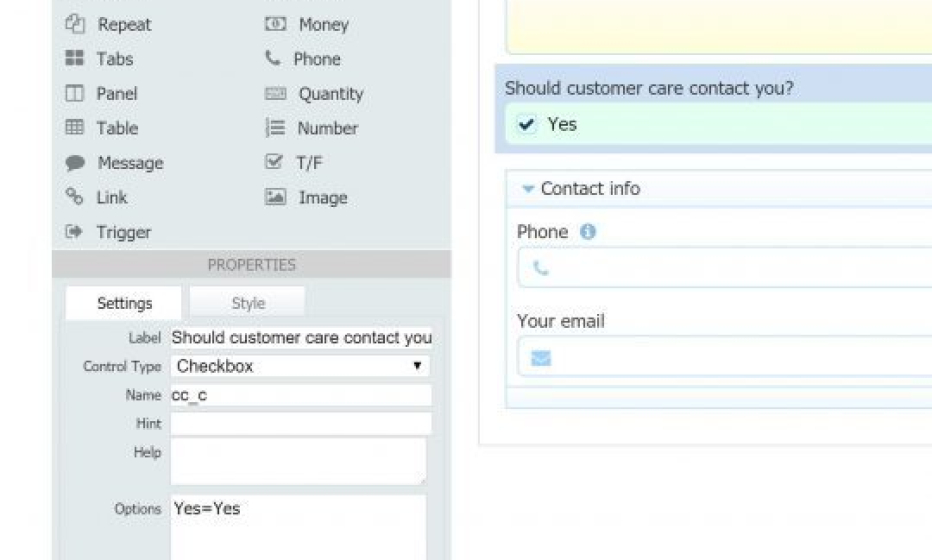Open the Control Type dropdown
Image resolution: width=932 pixels, height=560 pixels.
pyautogui.click(x=300, y=366)
